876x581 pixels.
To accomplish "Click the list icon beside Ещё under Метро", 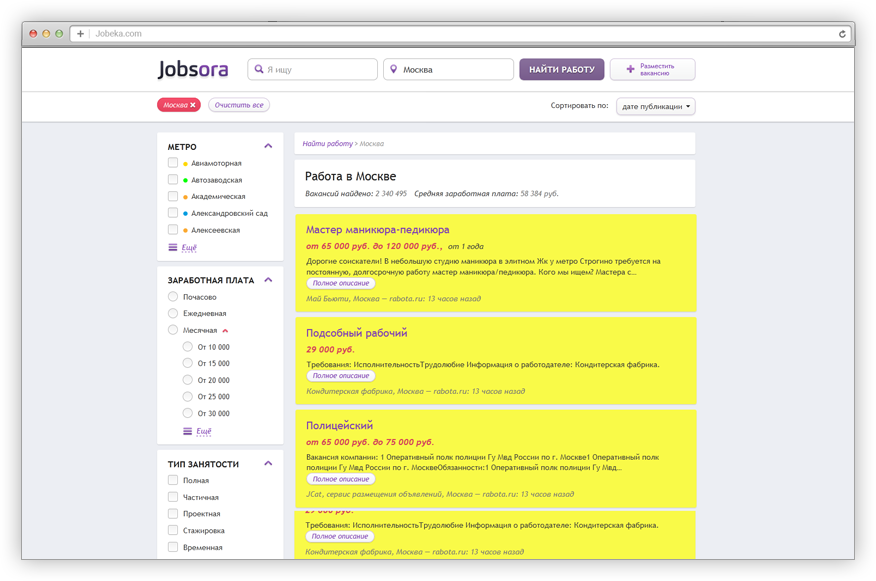I will 173,247.
